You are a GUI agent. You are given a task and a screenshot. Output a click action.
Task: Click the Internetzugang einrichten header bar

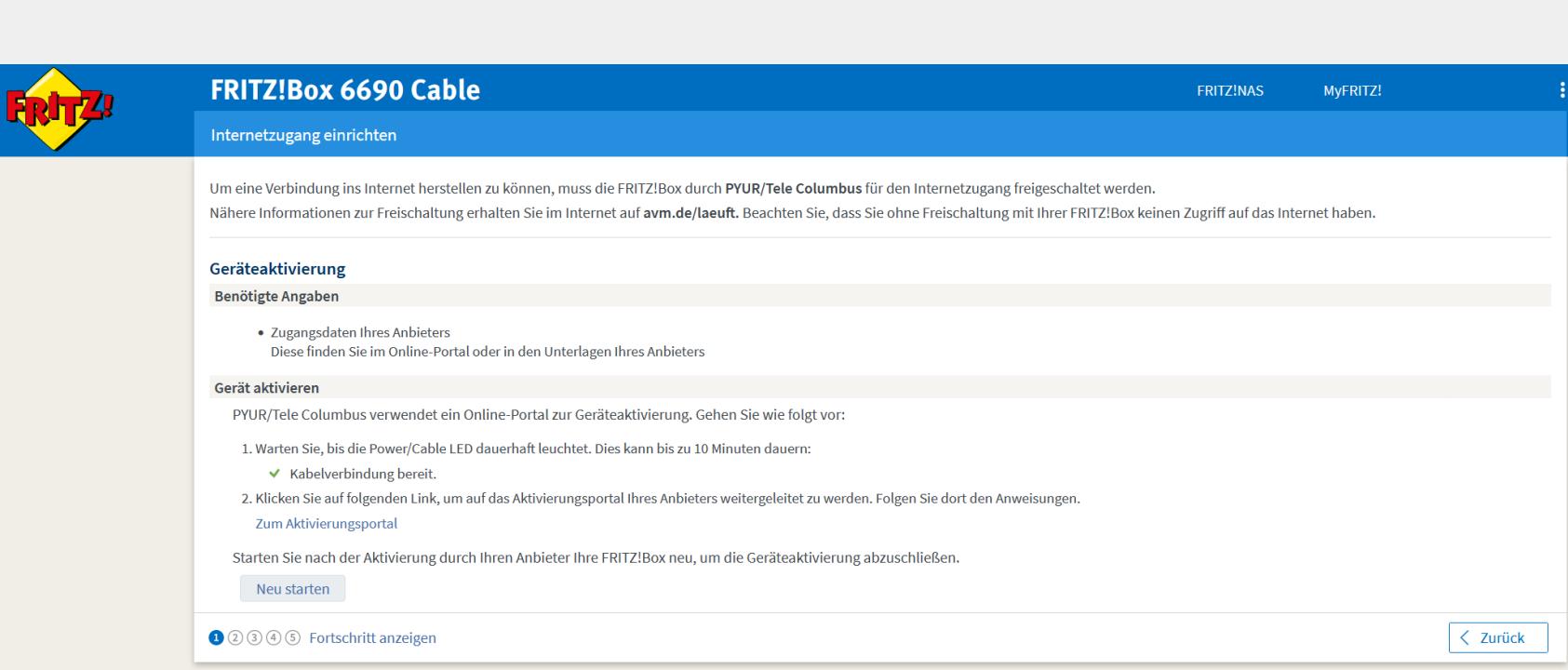[x=303, y=135]
